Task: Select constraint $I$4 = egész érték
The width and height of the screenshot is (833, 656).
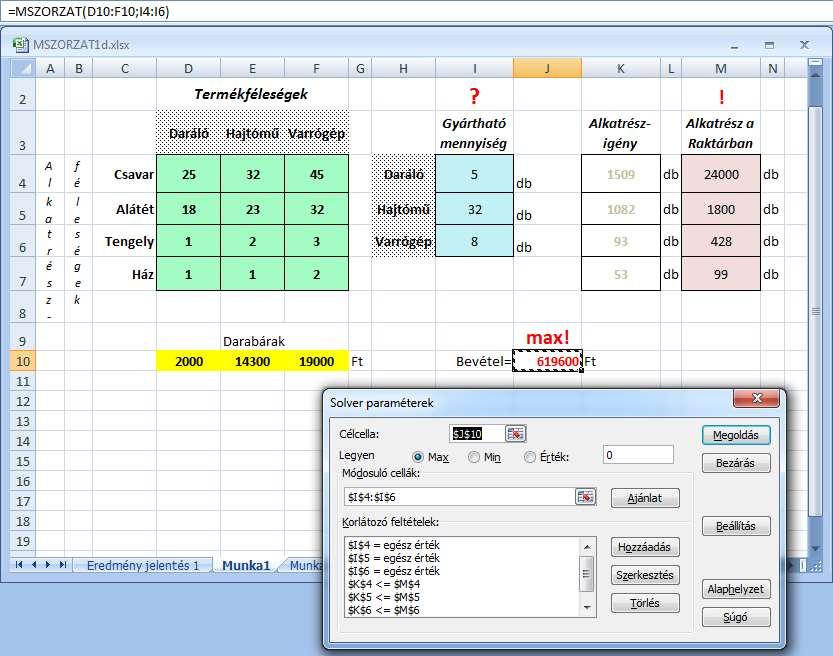Action: [x=394, y=545]
